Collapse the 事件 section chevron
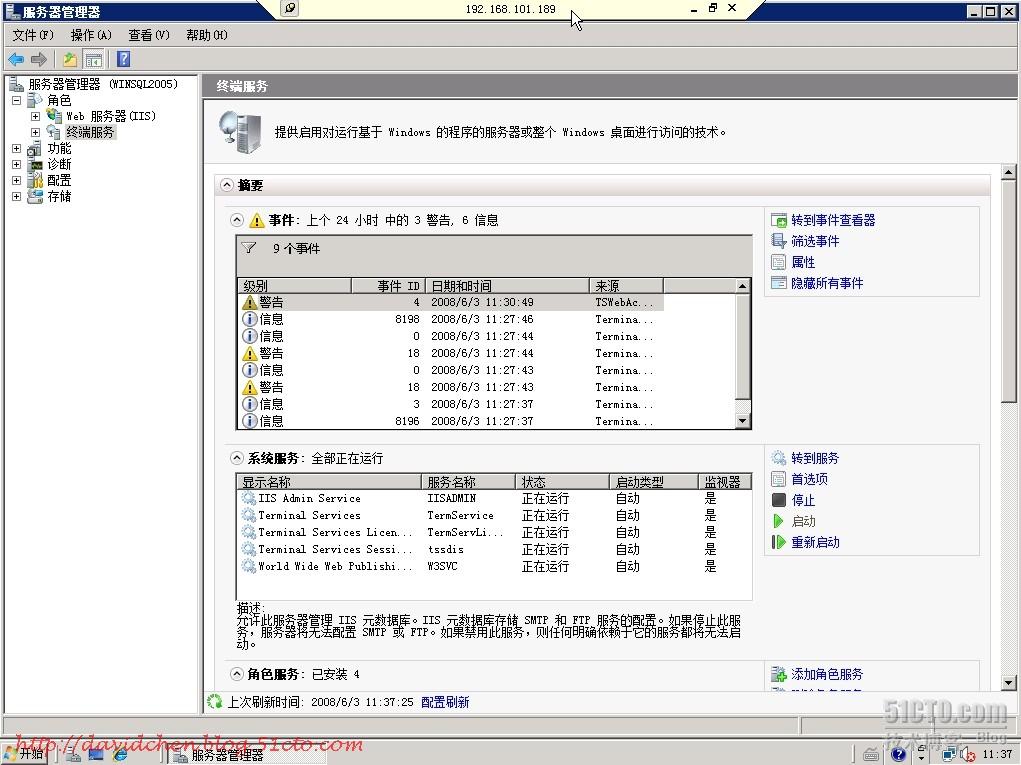 coord(237,220)
